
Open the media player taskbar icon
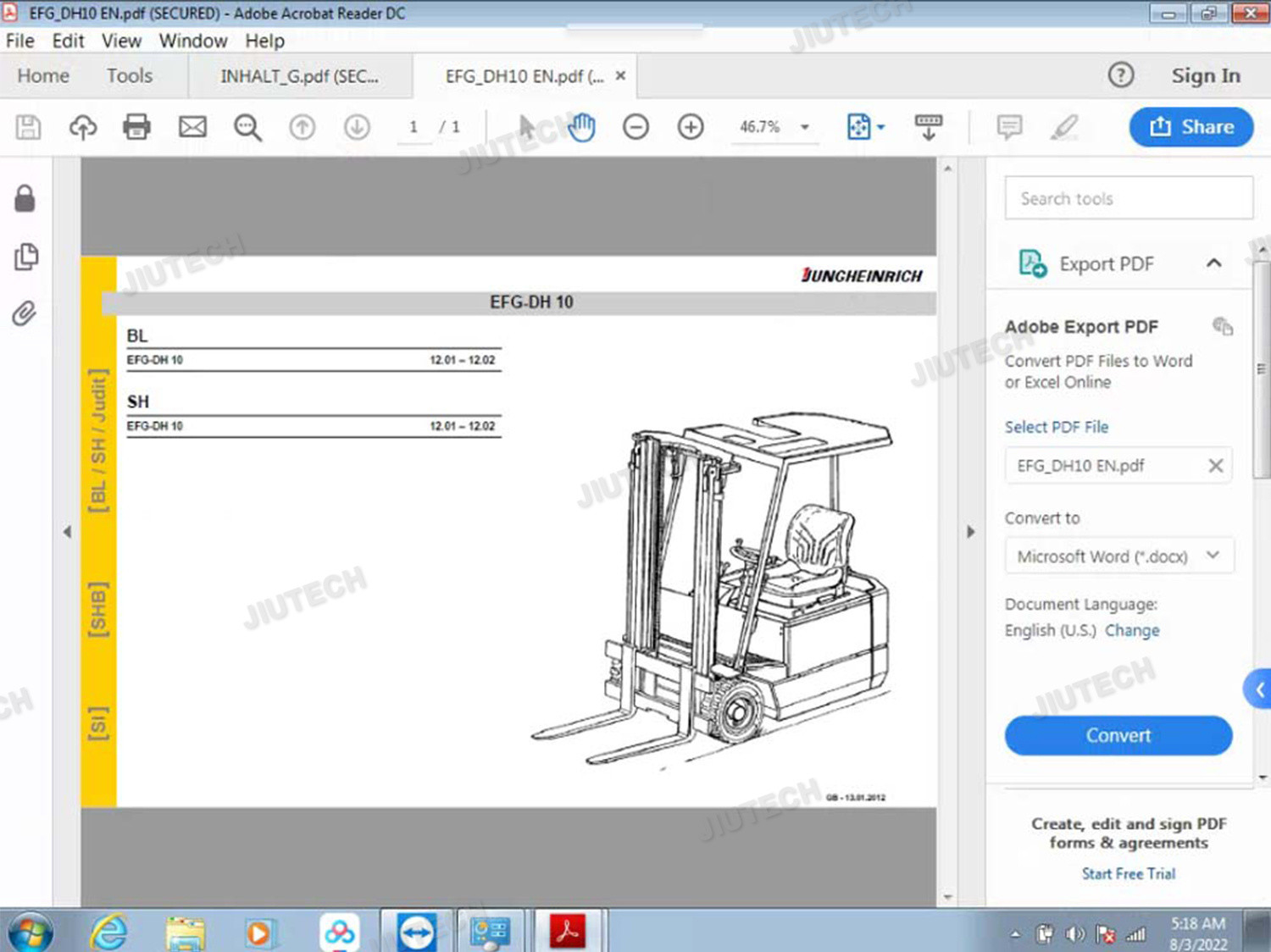tap(258, 933)
